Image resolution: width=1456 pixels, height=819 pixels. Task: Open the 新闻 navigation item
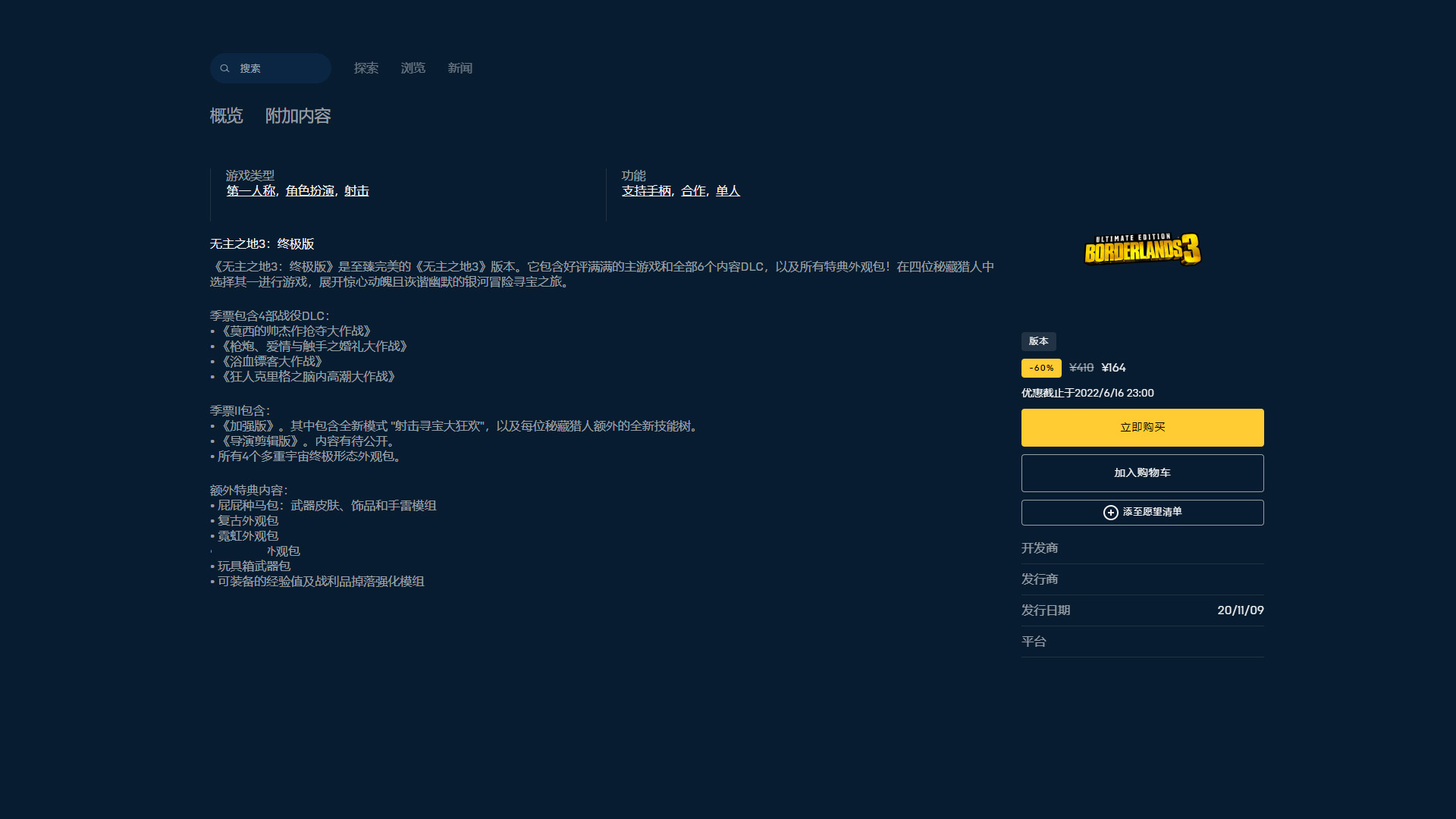click(x=460, y=68)
